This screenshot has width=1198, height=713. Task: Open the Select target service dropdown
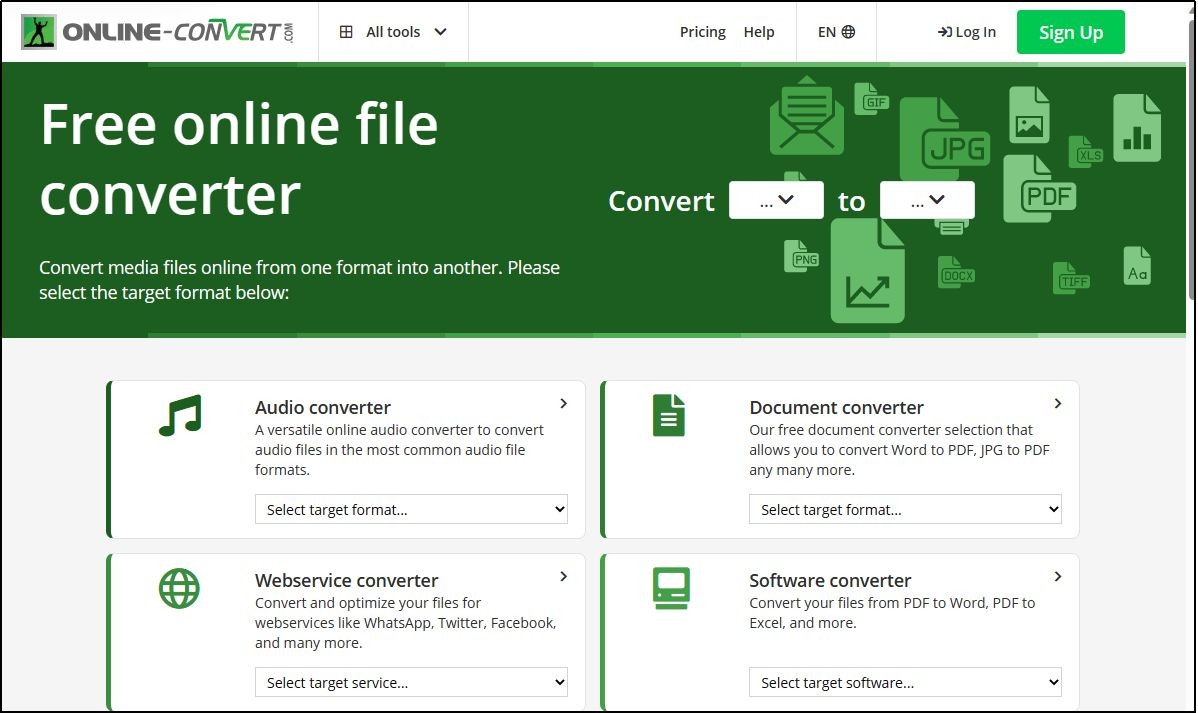(x=411, y=683)
